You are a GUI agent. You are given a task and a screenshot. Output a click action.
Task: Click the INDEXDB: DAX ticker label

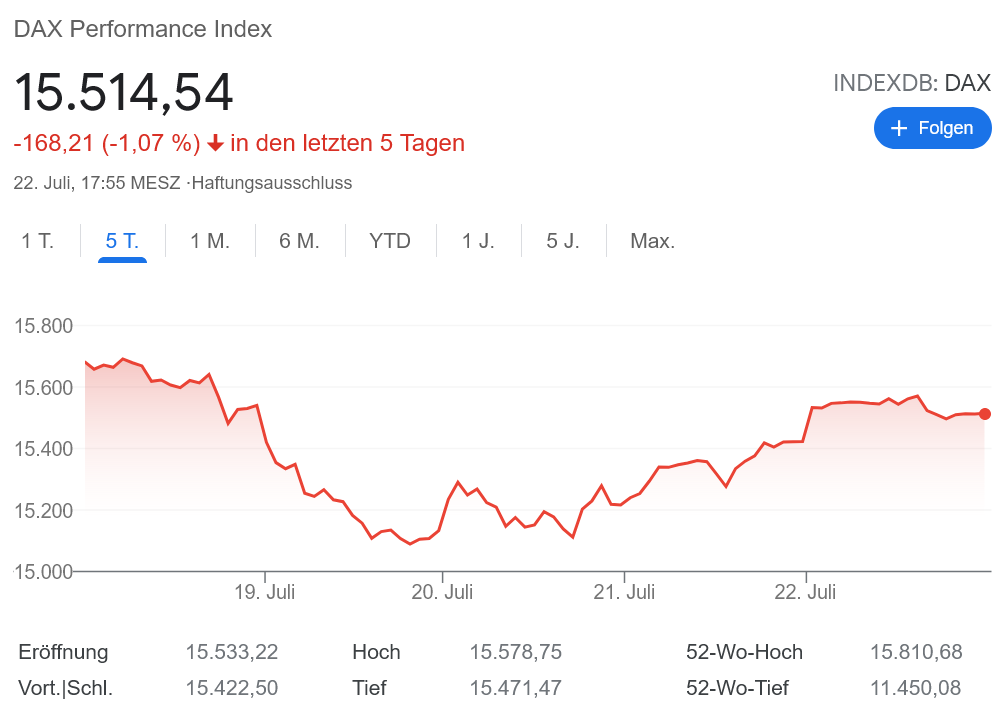coord(911,83)
